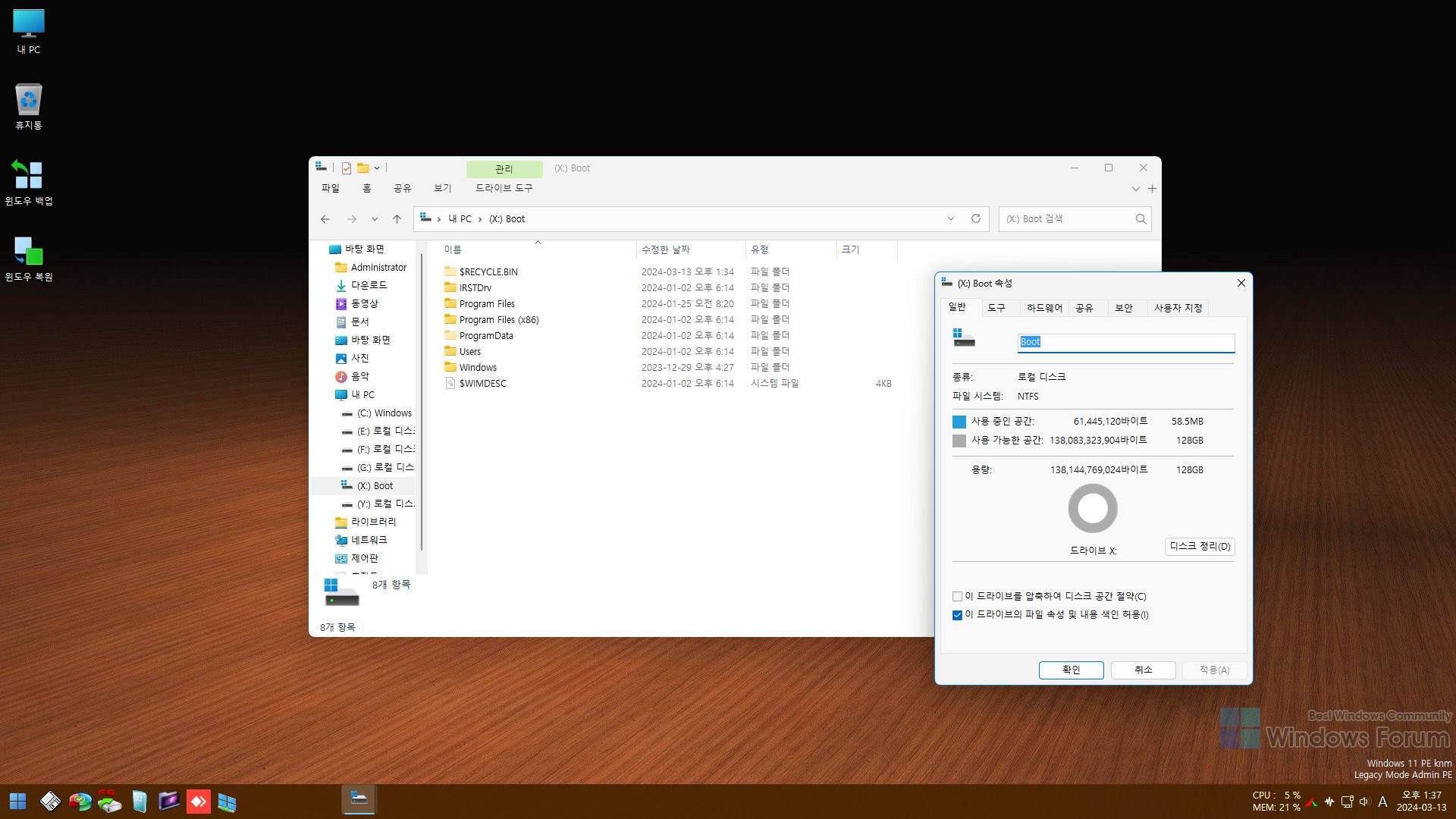
Task: Open the recent locations dropdown arrow
Action: click(x=375, y=219)
